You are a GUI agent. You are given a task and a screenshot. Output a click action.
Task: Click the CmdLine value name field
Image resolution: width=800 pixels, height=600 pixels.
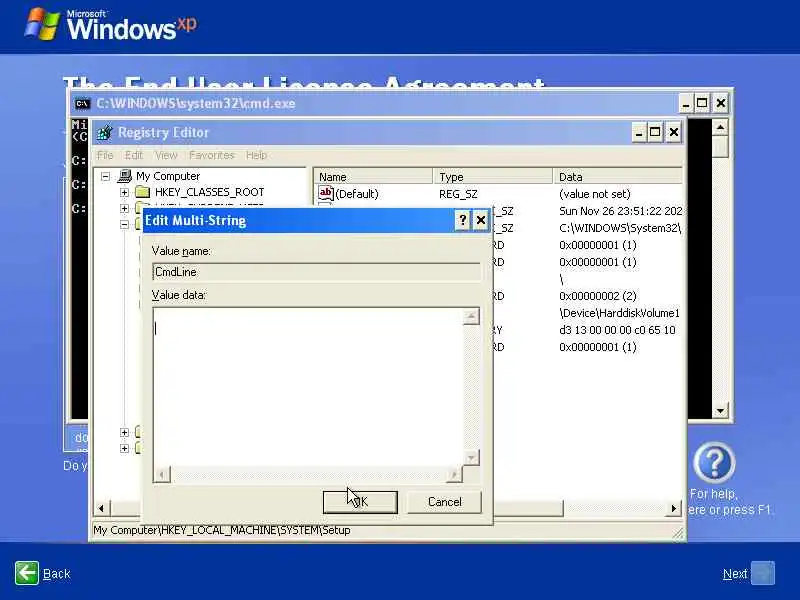pyautogui.click(x=316, y=272)
